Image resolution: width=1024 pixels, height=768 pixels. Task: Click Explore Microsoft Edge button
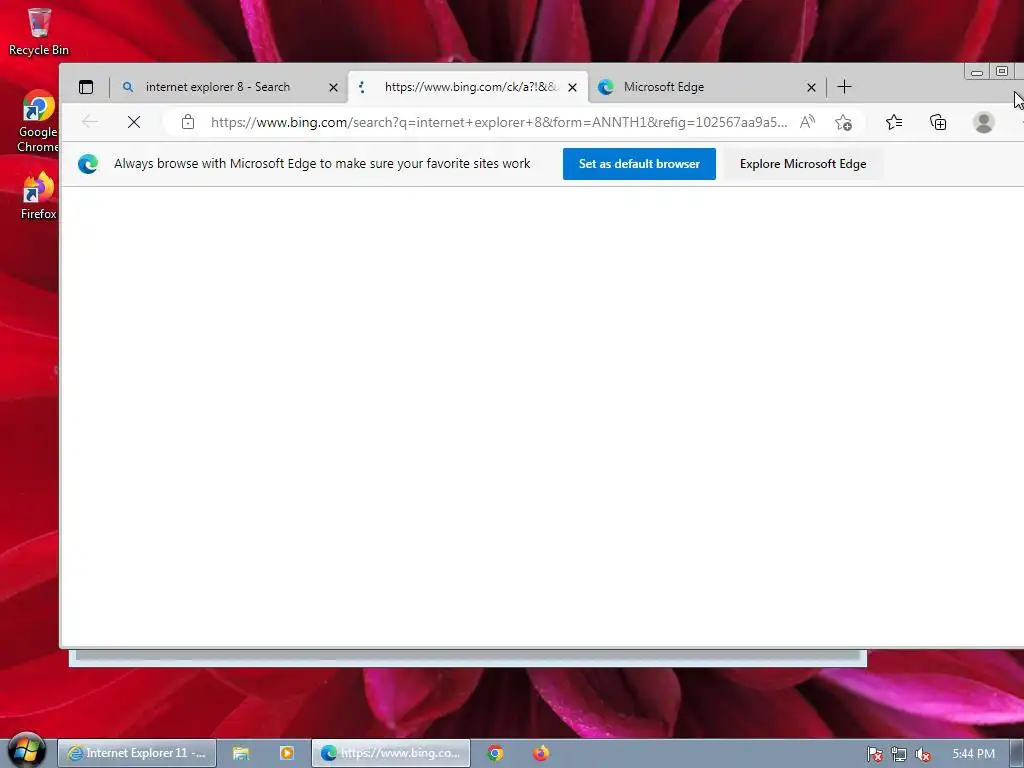click(x=803, y=164)
